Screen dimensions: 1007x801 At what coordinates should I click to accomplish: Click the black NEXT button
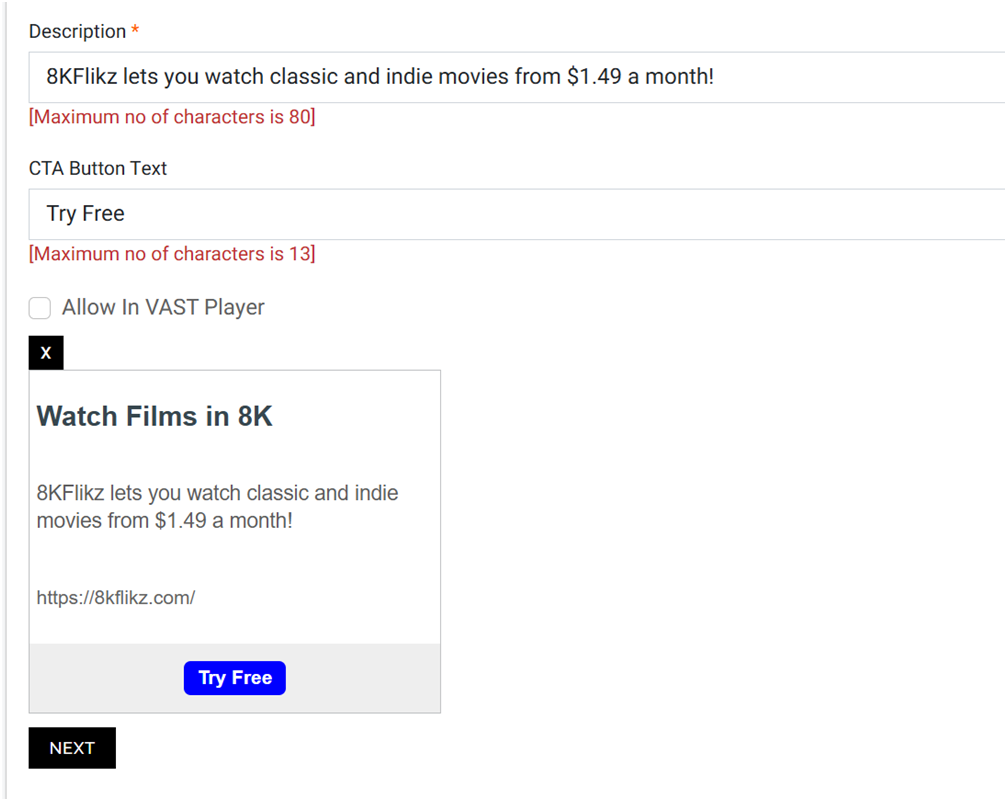[x=72, y=748]
